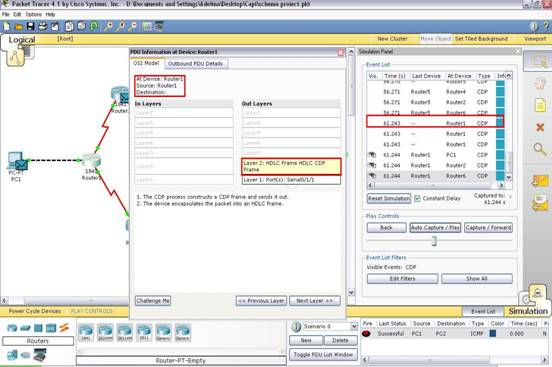Click the blue color swatch in PDU list
Screen dimensions: 552x367
[493, 333]
